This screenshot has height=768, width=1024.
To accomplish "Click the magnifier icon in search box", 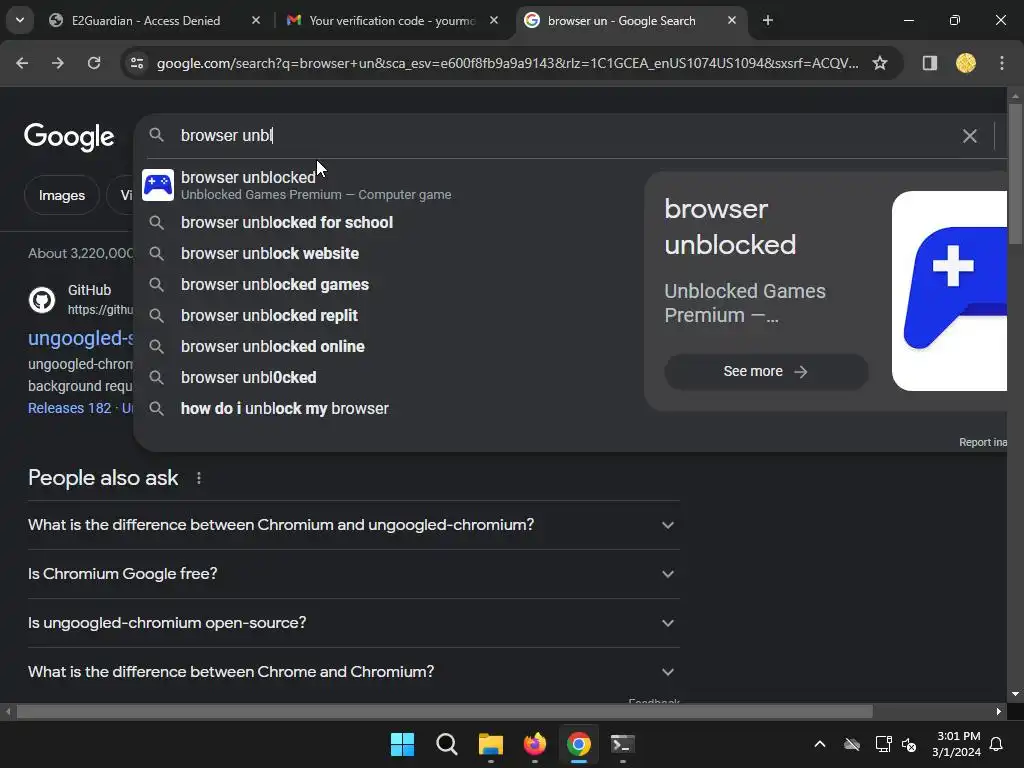I will (x=156, y=135).
